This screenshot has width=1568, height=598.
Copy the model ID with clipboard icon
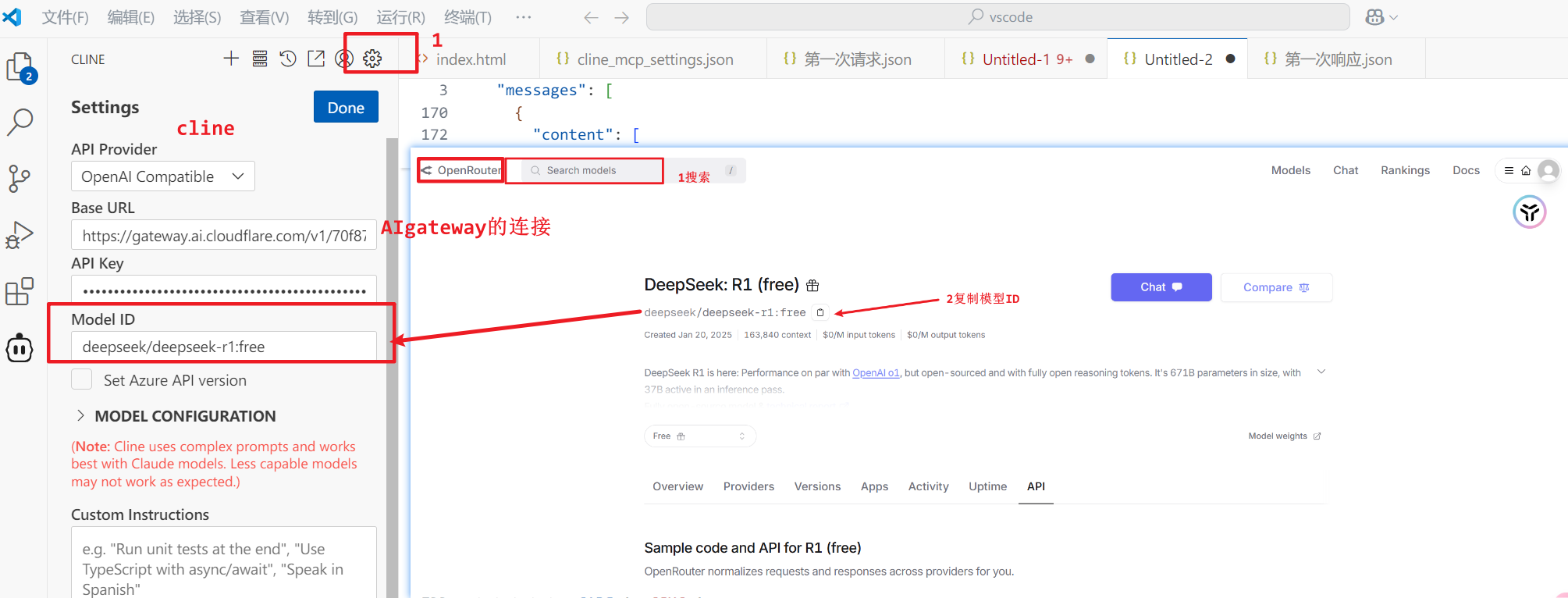pyautogui.click(x=820, y=312)
